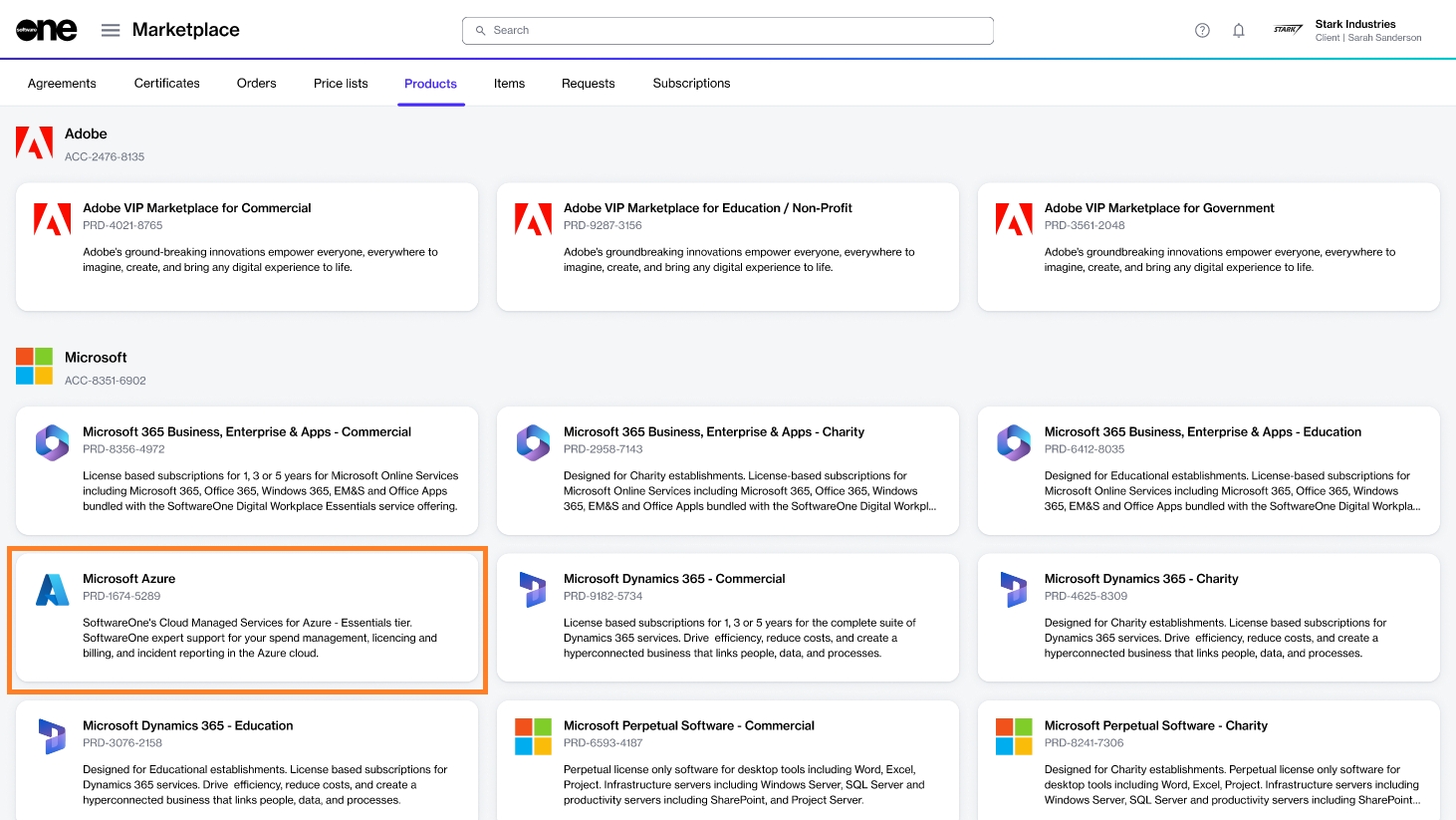Click the SoftwareOne logo

(47, 30)
